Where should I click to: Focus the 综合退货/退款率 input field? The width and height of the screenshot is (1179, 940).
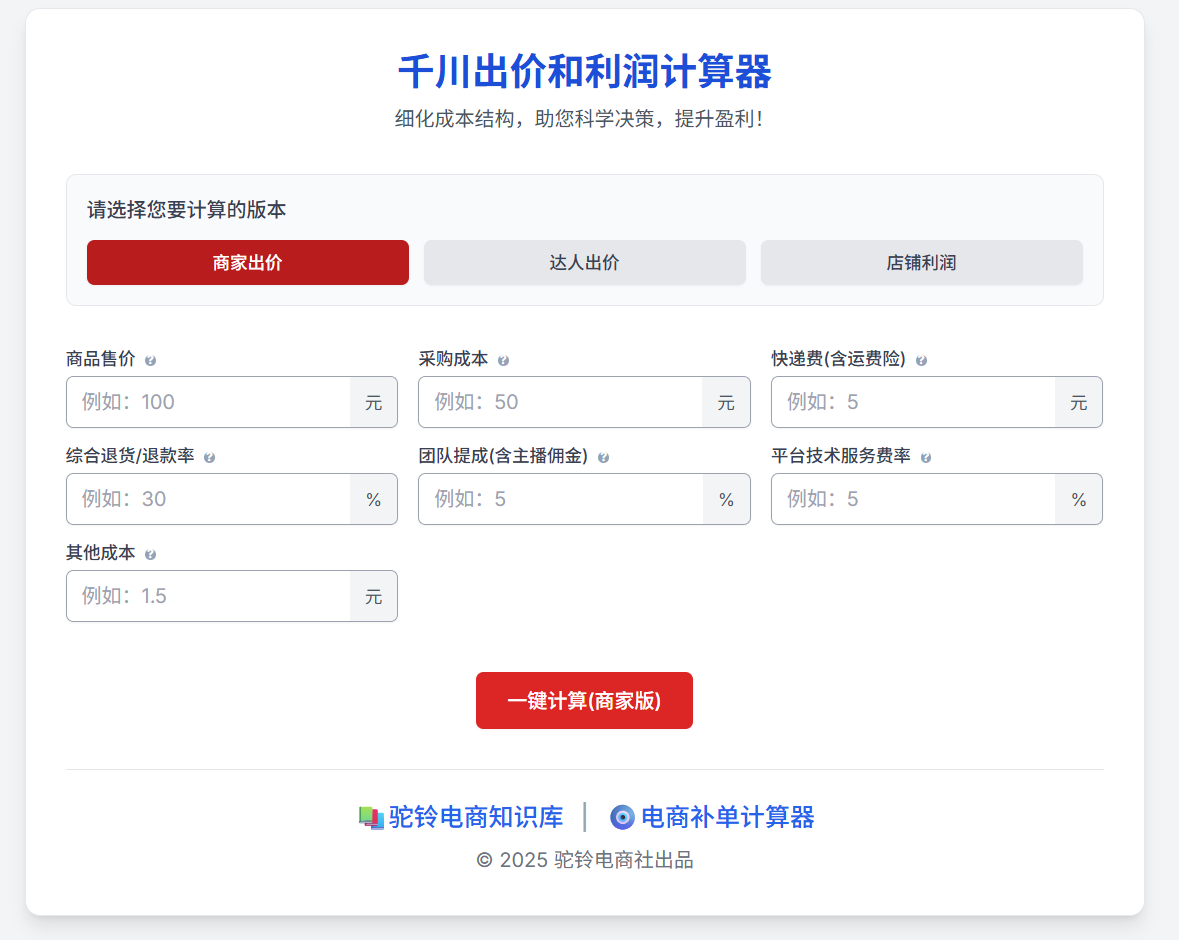[208, 499]
